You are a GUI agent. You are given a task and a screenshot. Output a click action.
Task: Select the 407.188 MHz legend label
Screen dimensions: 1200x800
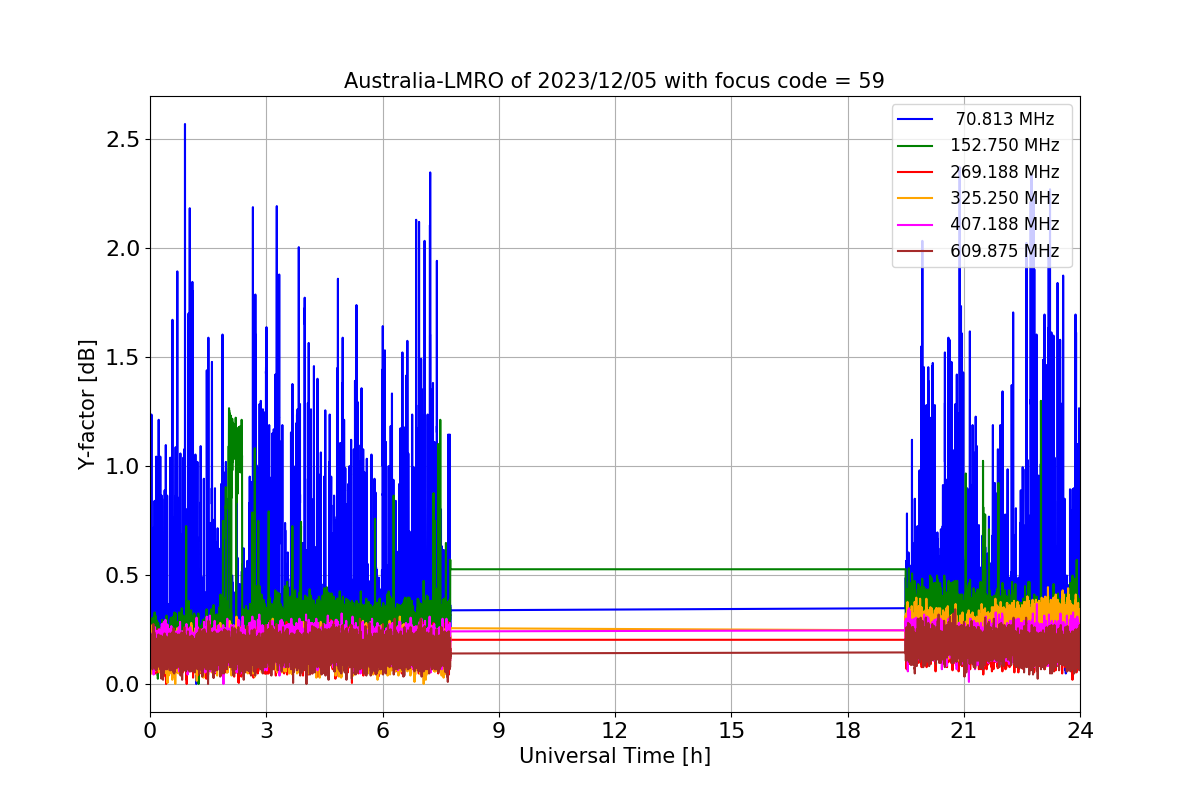[x=1005, y=225]
